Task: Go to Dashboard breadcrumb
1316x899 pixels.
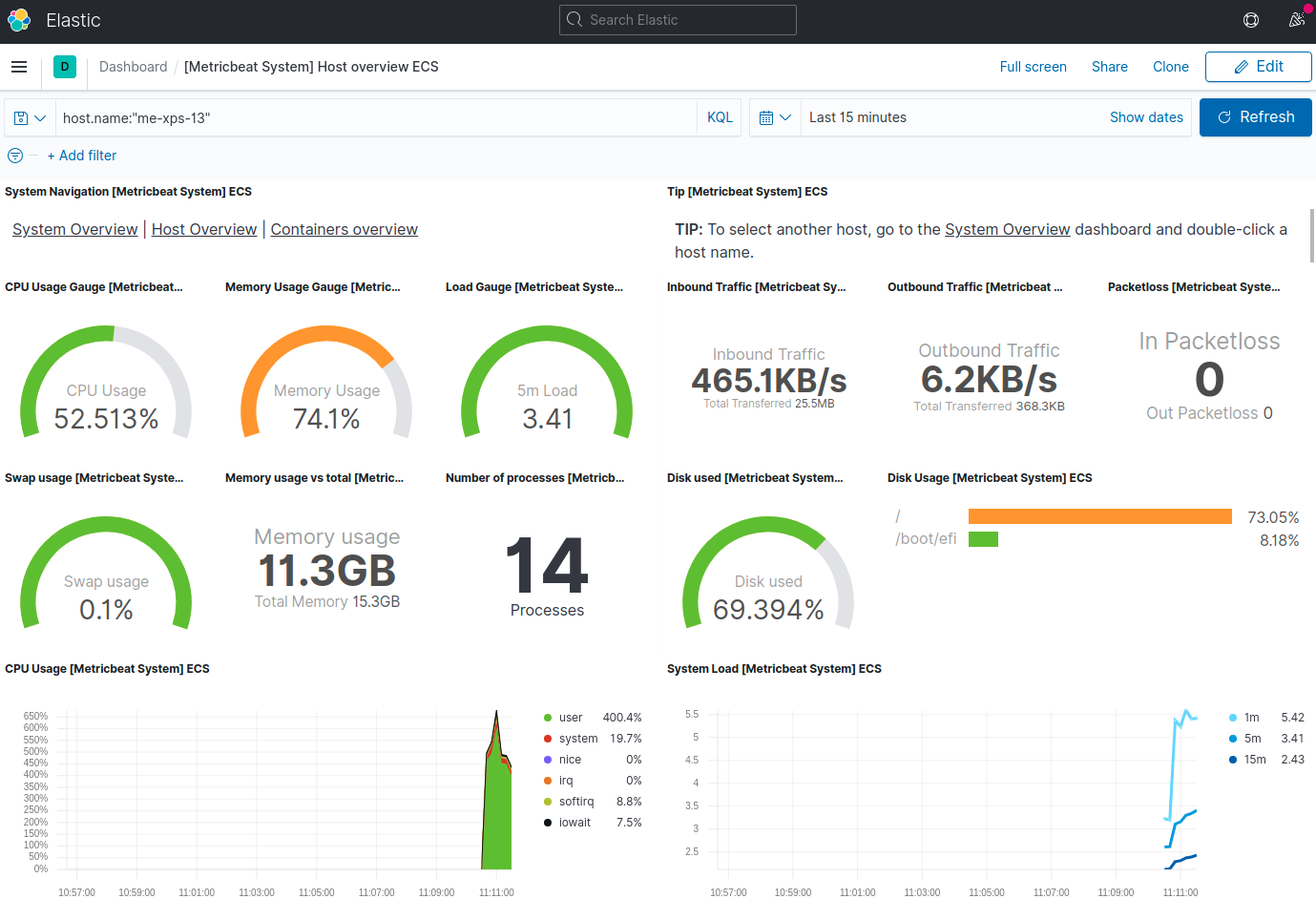Action: pos(134,67)
